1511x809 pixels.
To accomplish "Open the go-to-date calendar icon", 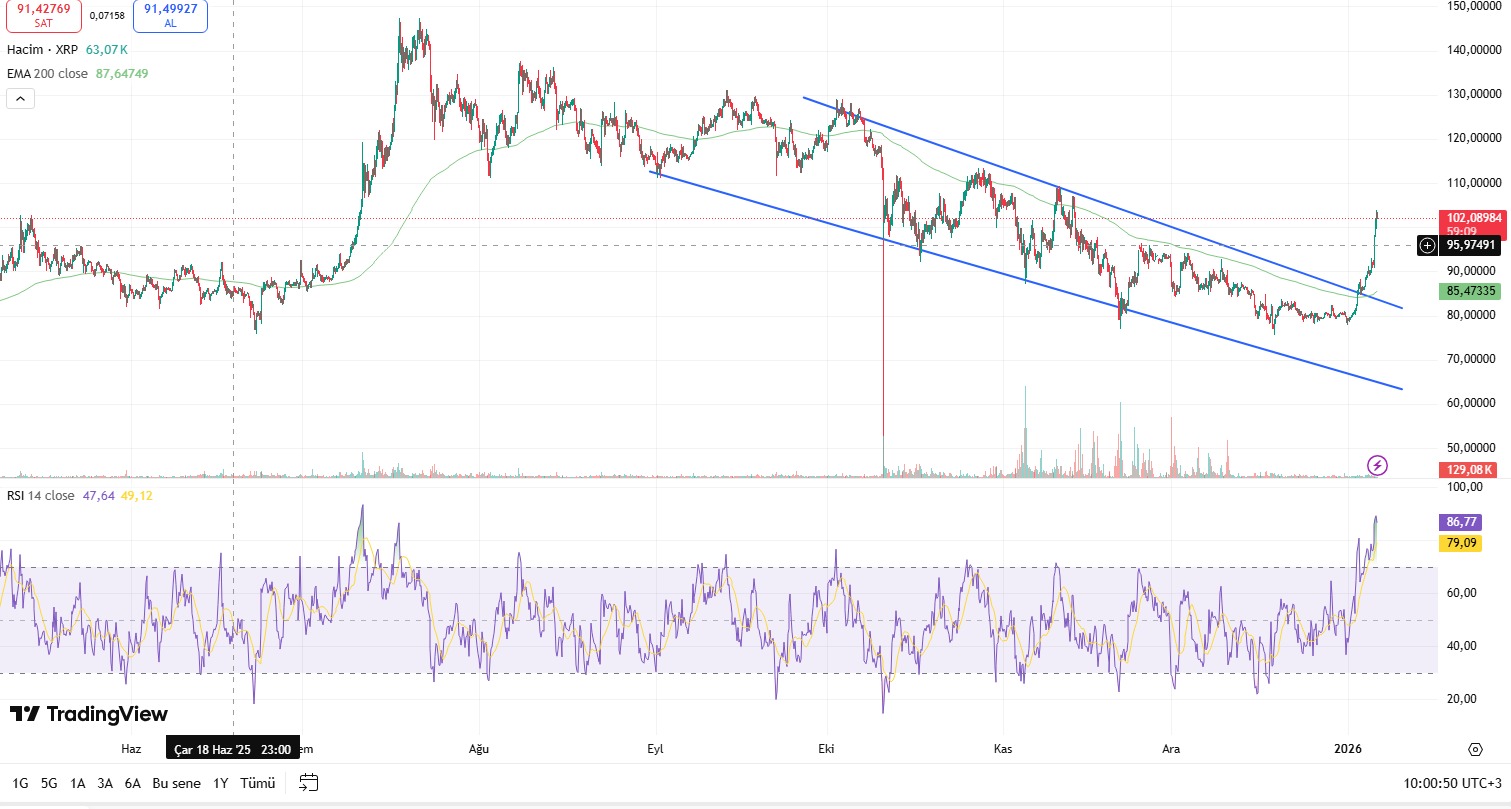I will (309, 783).
